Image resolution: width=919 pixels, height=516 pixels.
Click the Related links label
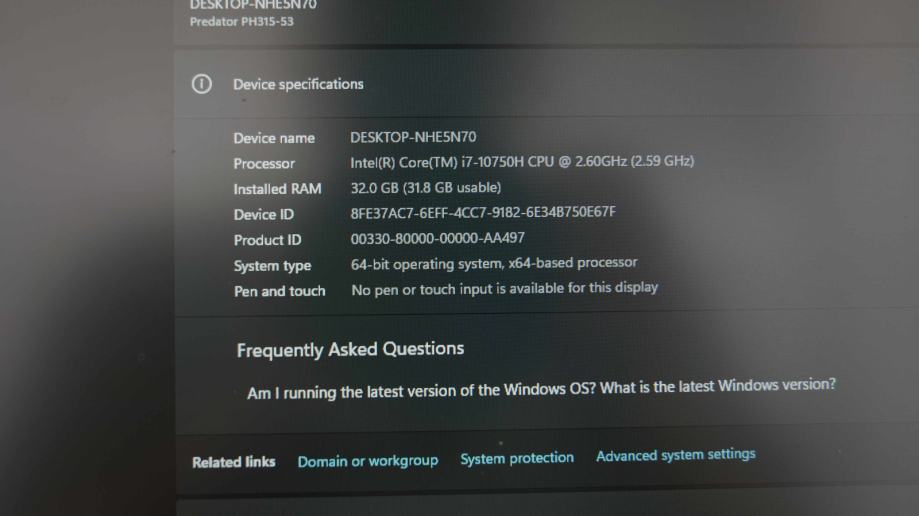click(x=233, y=462)
